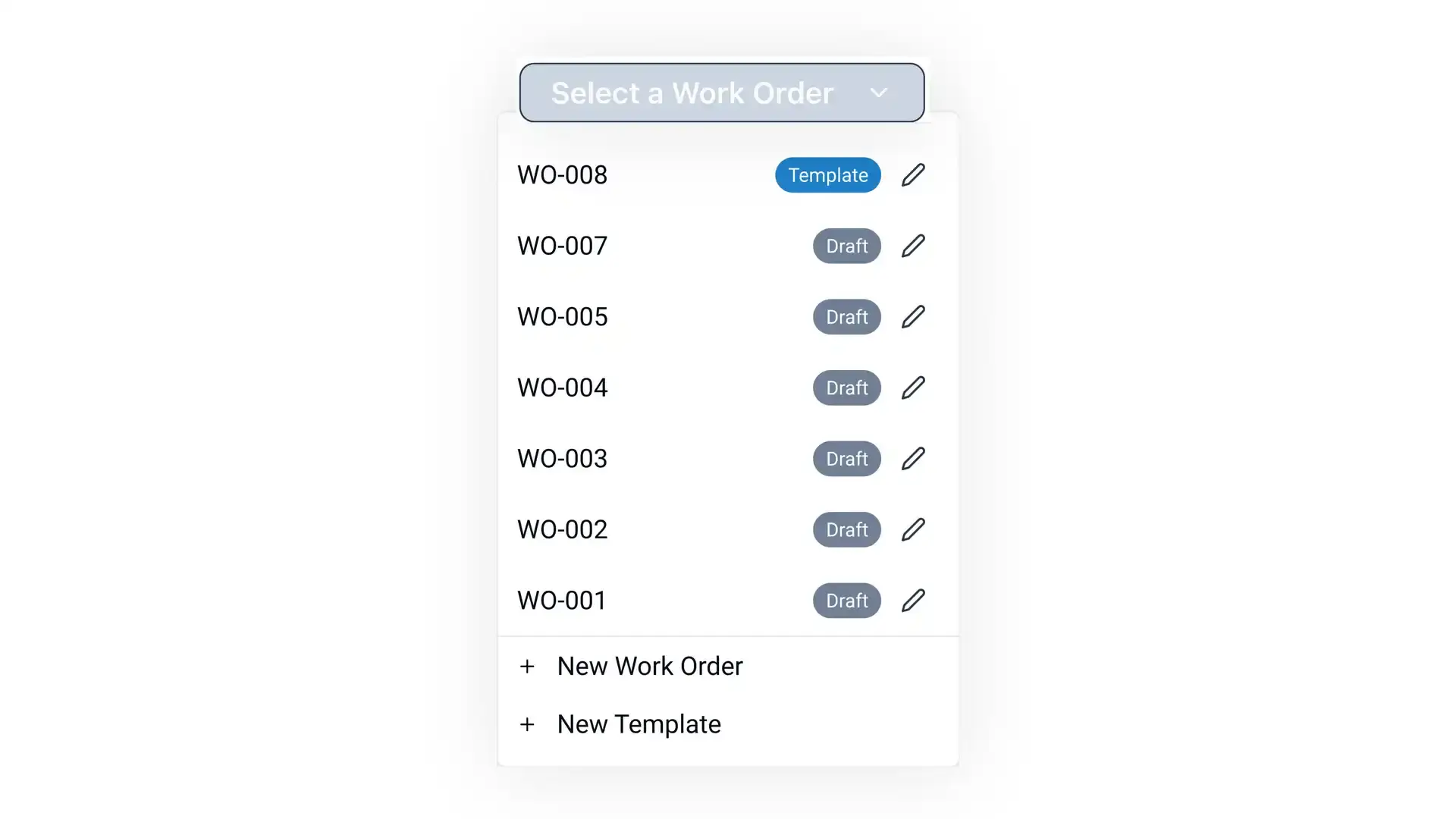Click the edit icon for WO-005

pyautogui.click(x=912, y=317)
